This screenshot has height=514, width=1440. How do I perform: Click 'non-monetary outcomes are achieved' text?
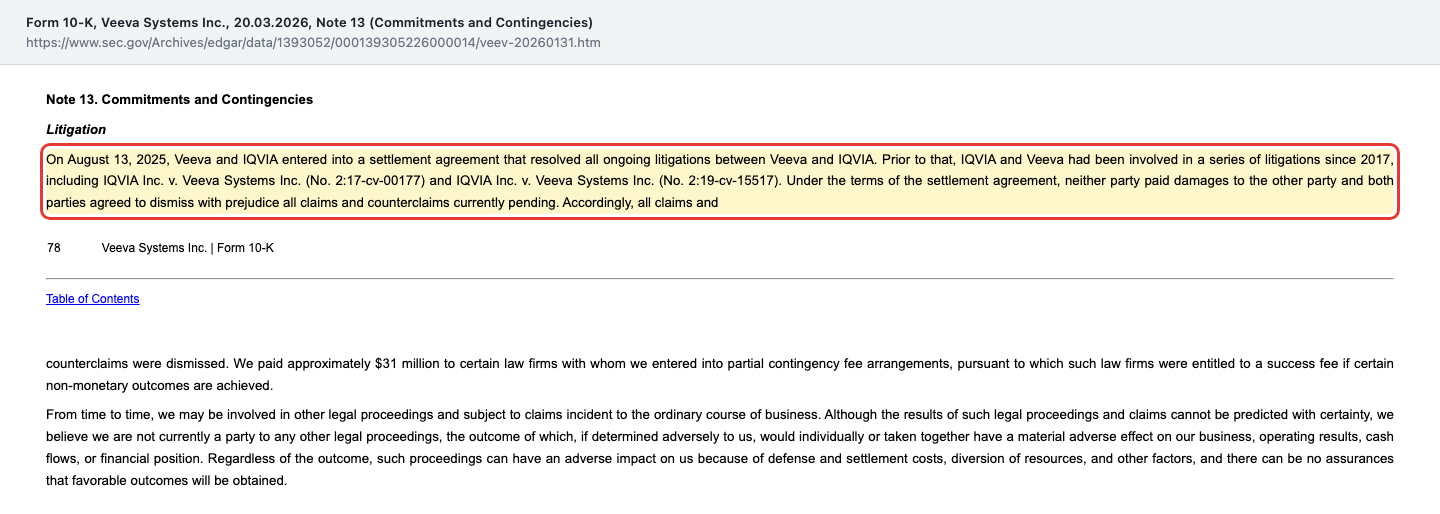(159, 386)
